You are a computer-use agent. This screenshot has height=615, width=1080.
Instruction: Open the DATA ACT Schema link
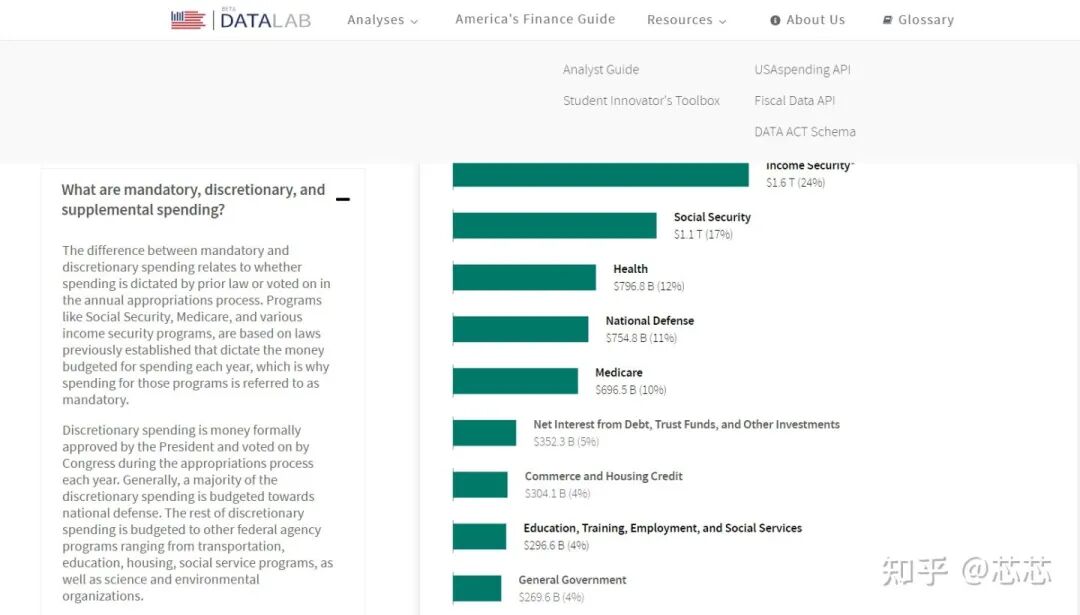pos(805,132)
